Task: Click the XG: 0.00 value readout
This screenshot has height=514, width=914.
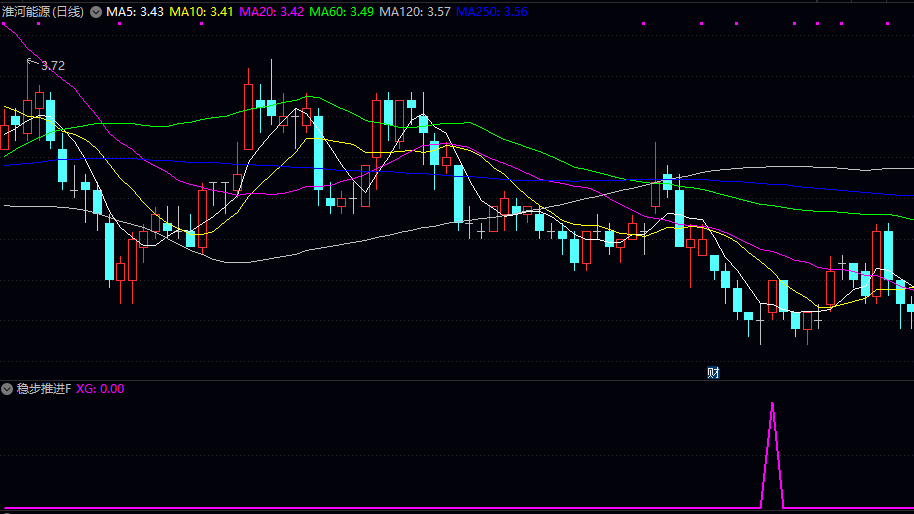Action: (x=100, y=389)
